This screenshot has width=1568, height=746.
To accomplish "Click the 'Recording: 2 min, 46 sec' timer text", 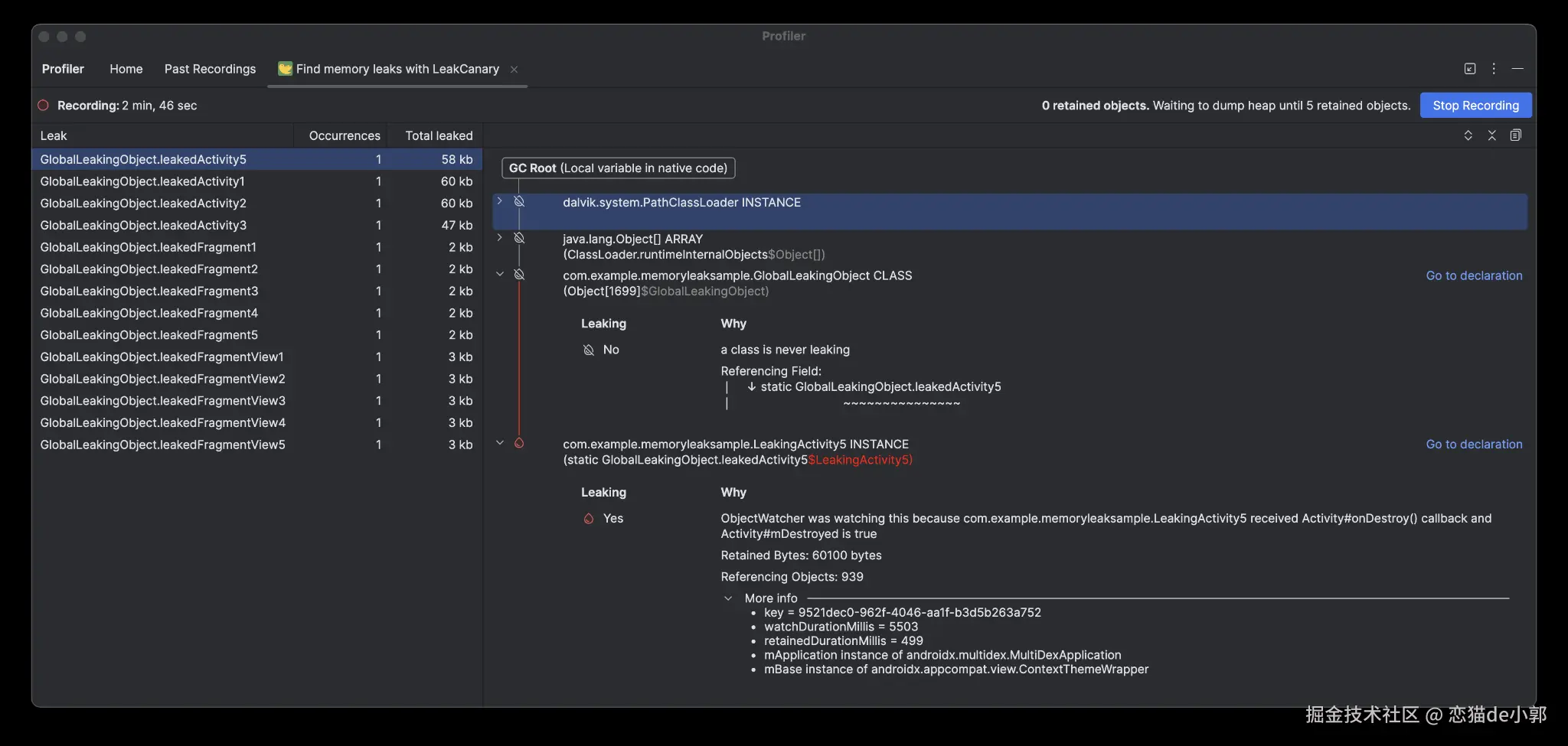I will (127, 106).
